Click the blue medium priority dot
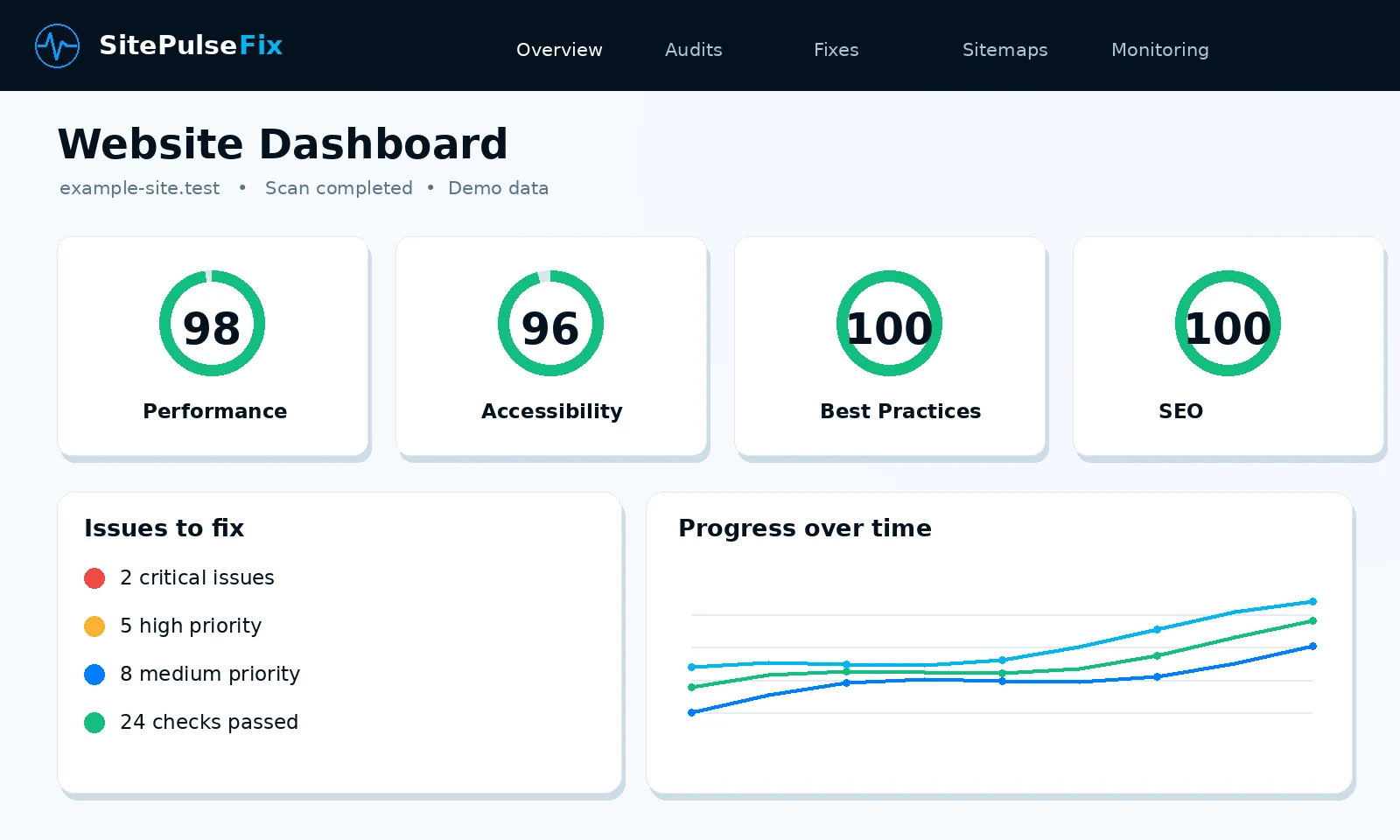 click(94, 675)
